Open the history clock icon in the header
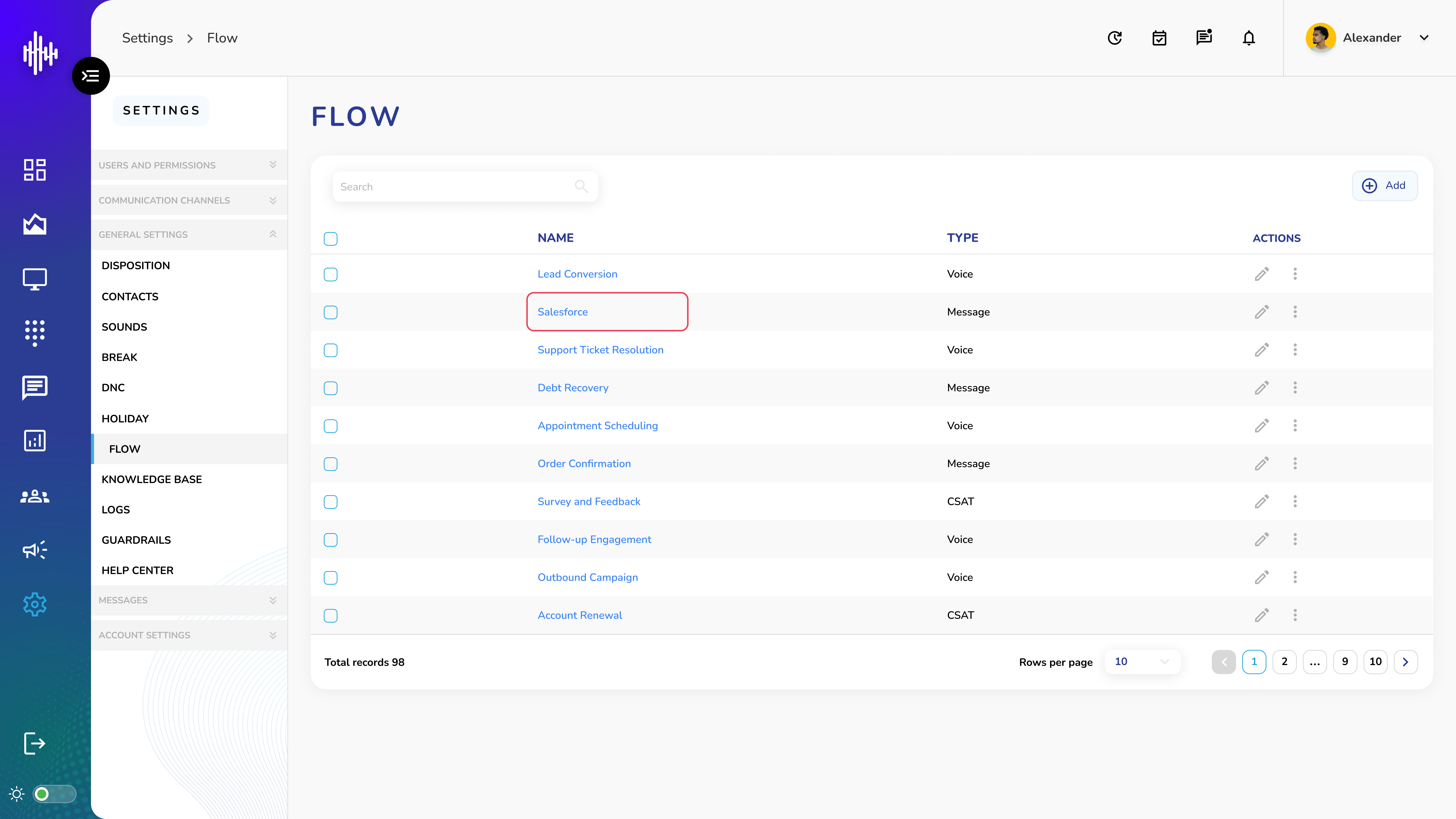 pos(1114,38)
